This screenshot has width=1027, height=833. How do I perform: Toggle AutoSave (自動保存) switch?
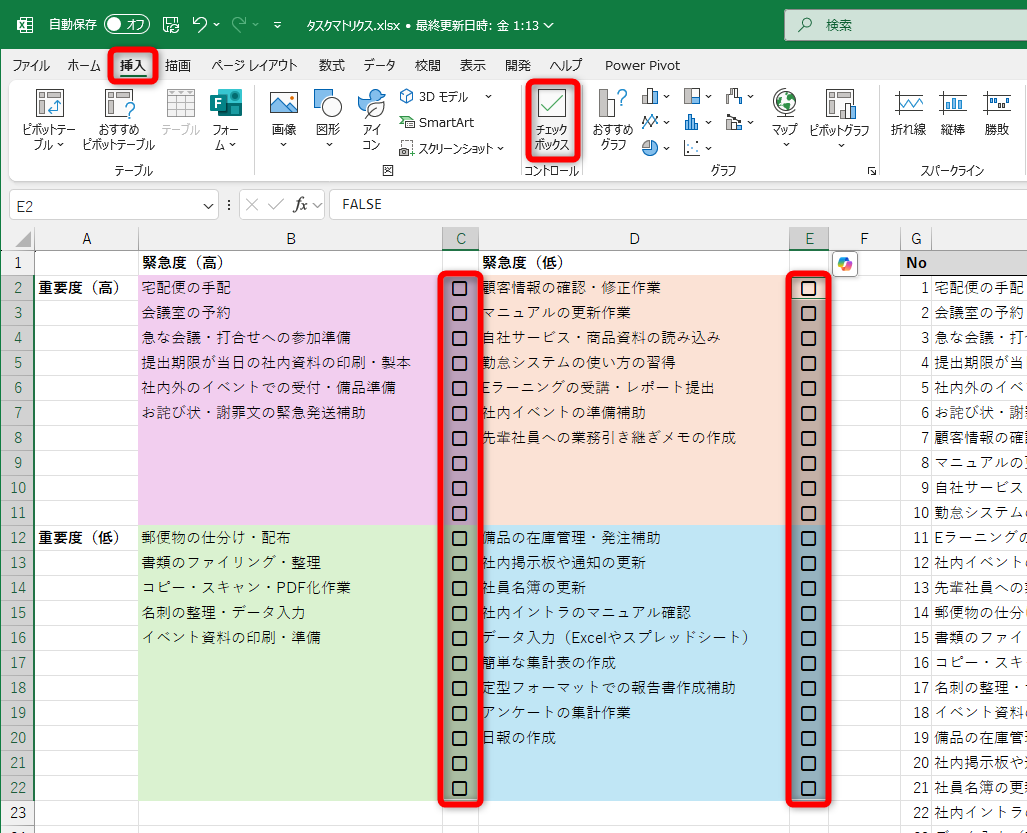point(127,25)
